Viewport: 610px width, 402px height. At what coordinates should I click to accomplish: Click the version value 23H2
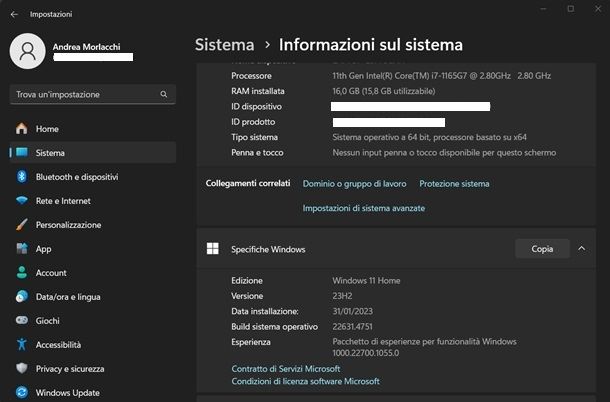click(342, 296)
